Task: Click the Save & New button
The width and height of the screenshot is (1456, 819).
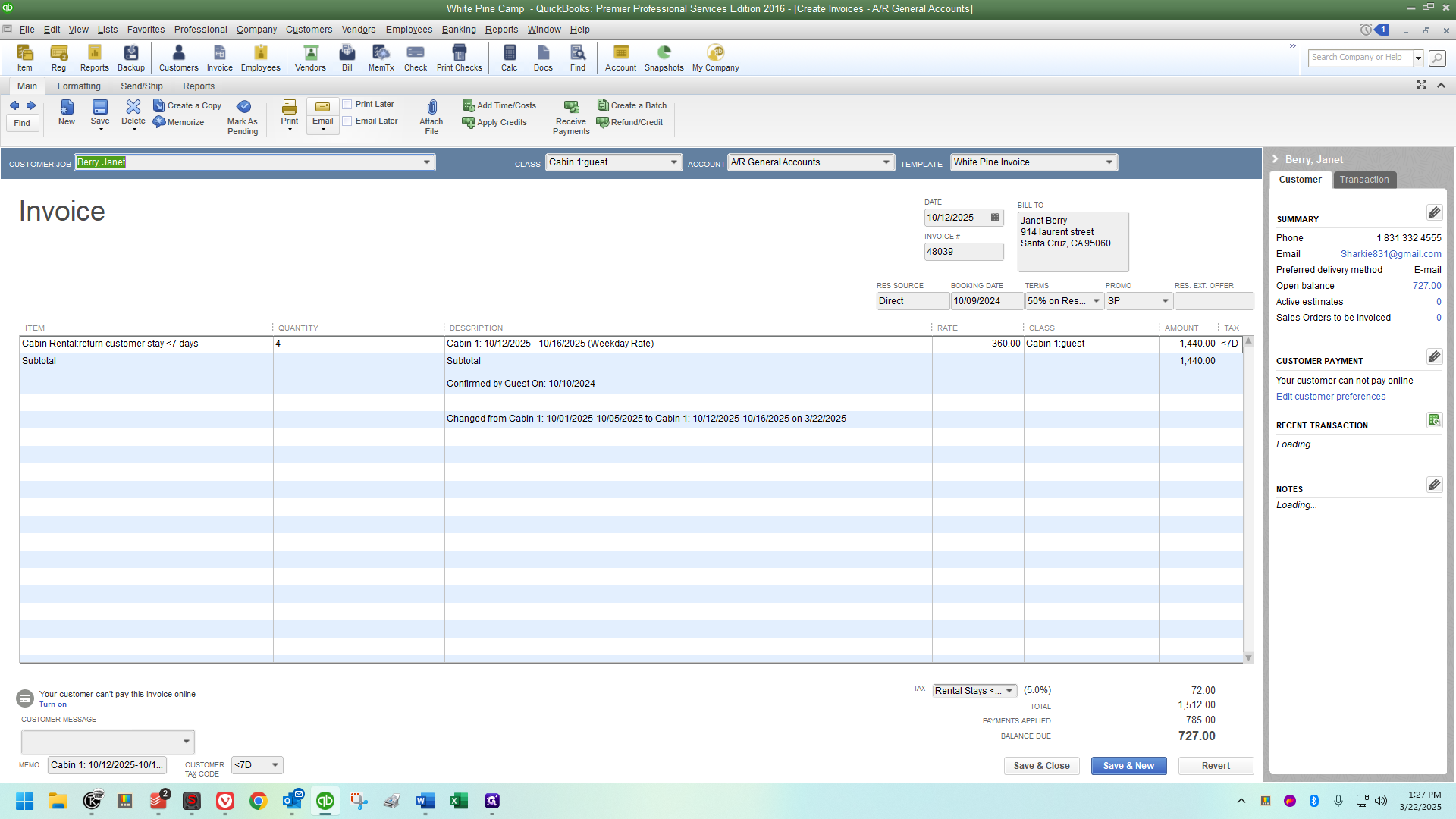Action: coord(1128,766)
